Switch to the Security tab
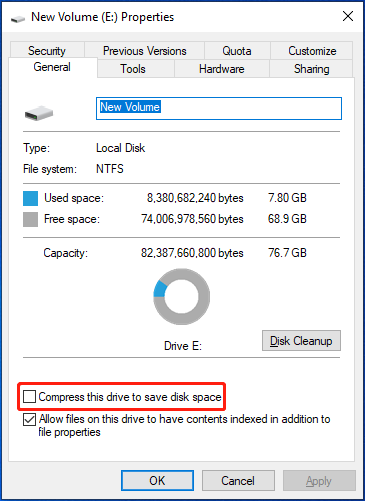This screenshot has height=501, width=365. click(x=47, y=51)
